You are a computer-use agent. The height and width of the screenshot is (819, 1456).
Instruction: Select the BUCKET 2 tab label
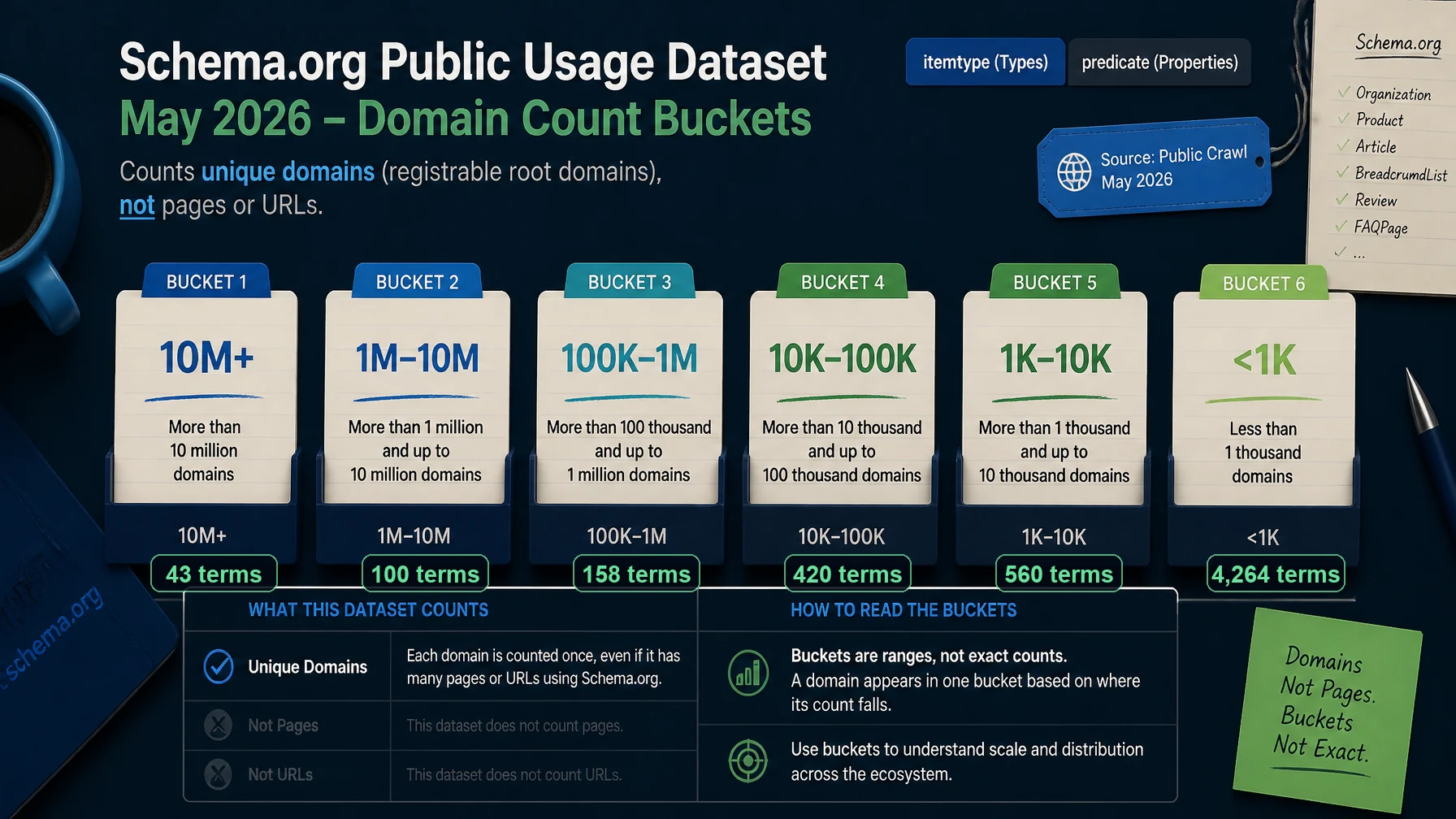pos(418,281)
